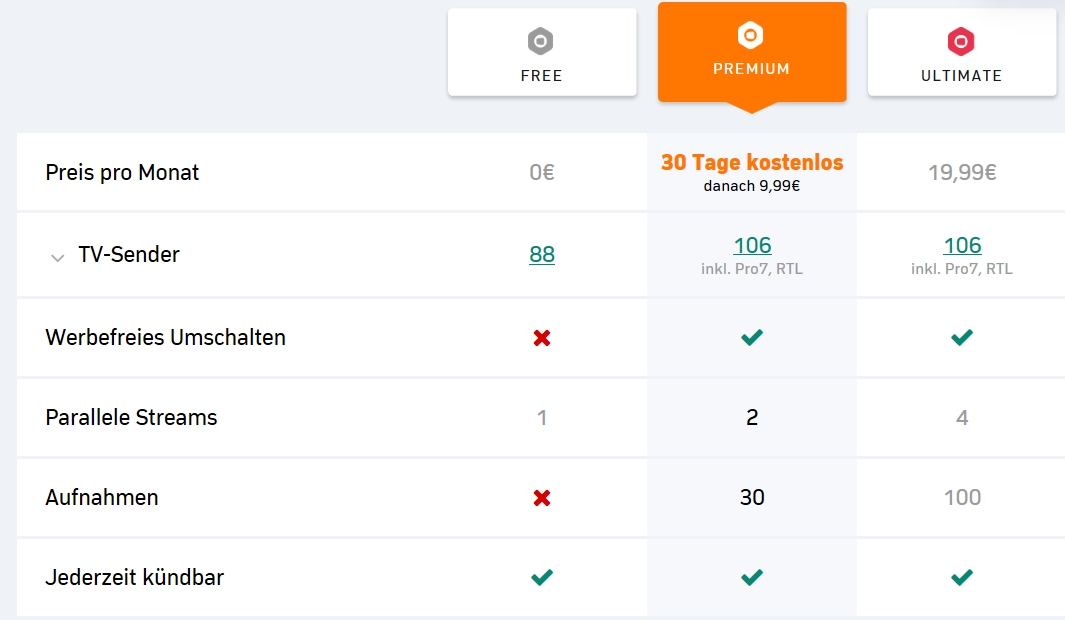Click the white hexagon icon on Premium card
This screenshot has height=620, width=1065.
751,35
